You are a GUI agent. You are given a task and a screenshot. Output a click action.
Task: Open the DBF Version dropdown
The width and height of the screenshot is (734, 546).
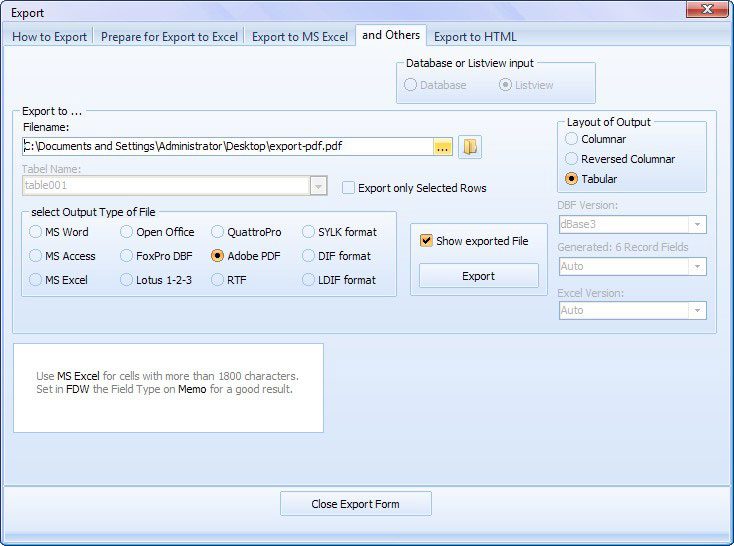tap(697, 224)
